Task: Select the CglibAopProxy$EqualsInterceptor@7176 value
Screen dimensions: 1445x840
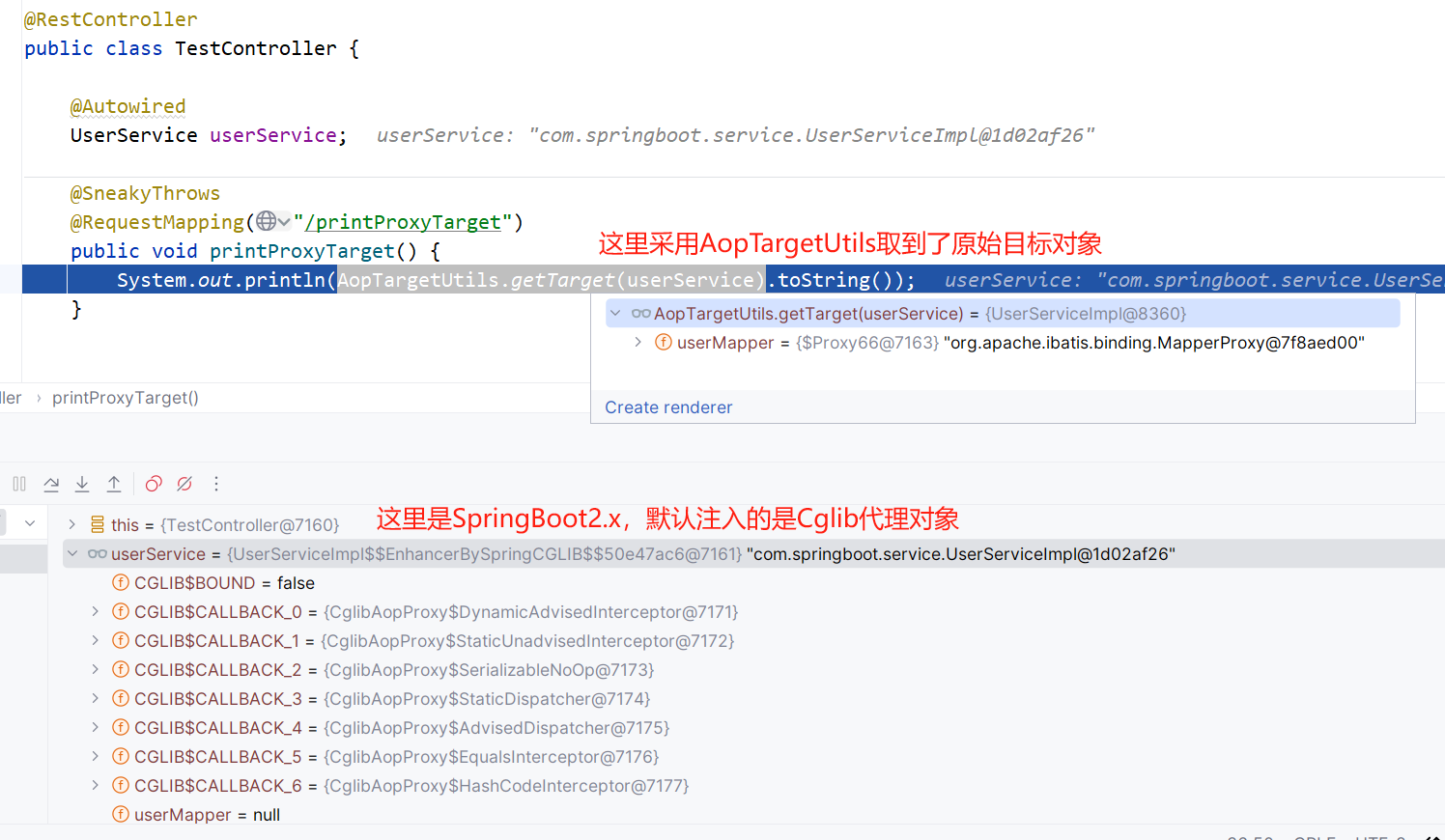Action: pos(491,757)
